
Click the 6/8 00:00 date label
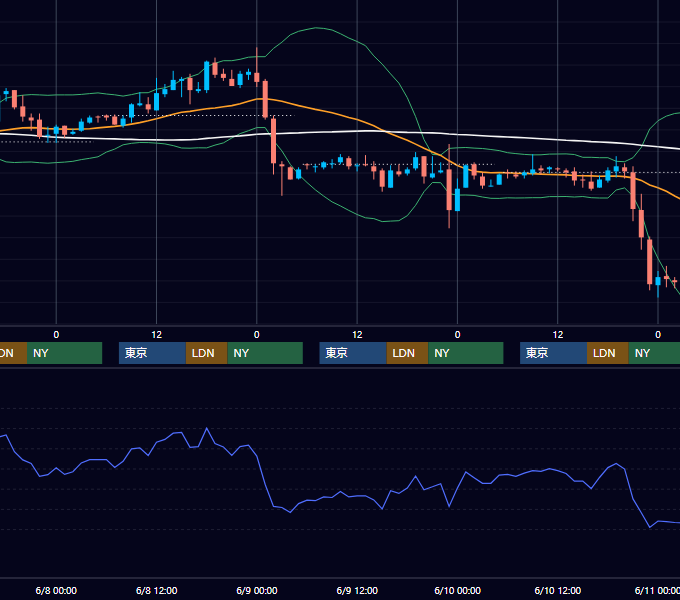coord(56,590)
